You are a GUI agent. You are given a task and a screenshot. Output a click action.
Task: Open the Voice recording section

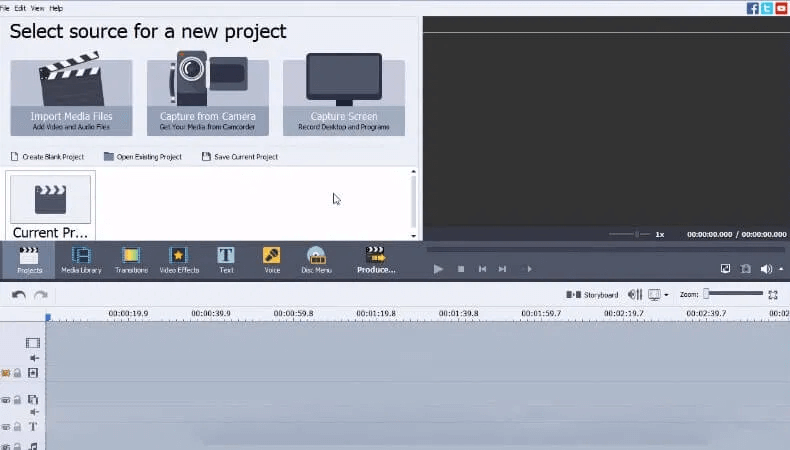click(272, 260)
